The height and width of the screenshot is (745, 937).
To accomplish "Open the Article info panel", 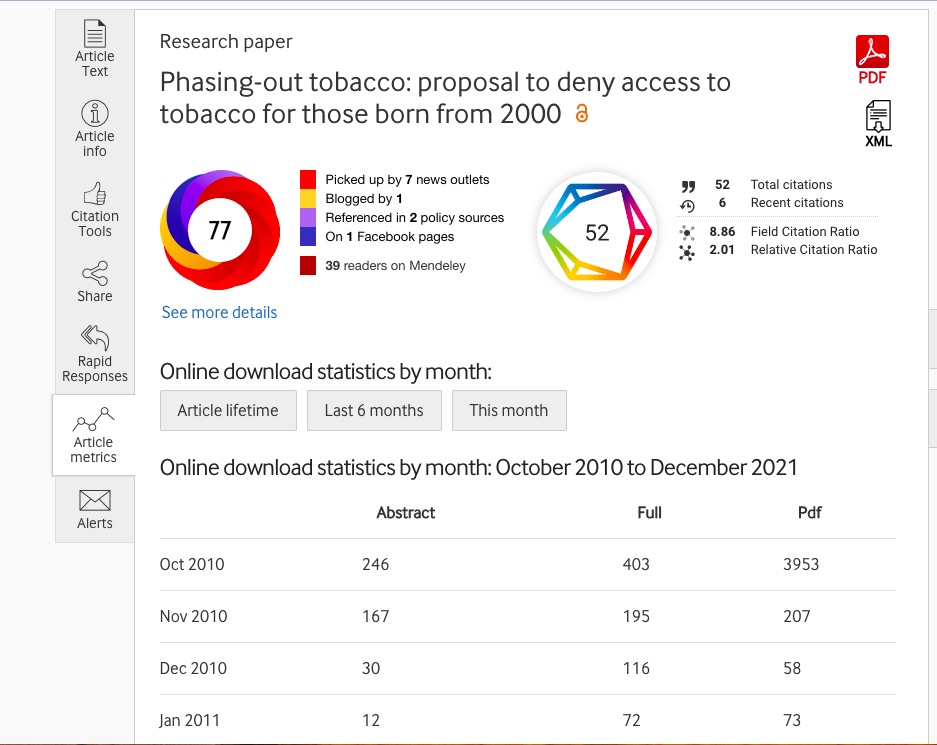I will 95,128.
